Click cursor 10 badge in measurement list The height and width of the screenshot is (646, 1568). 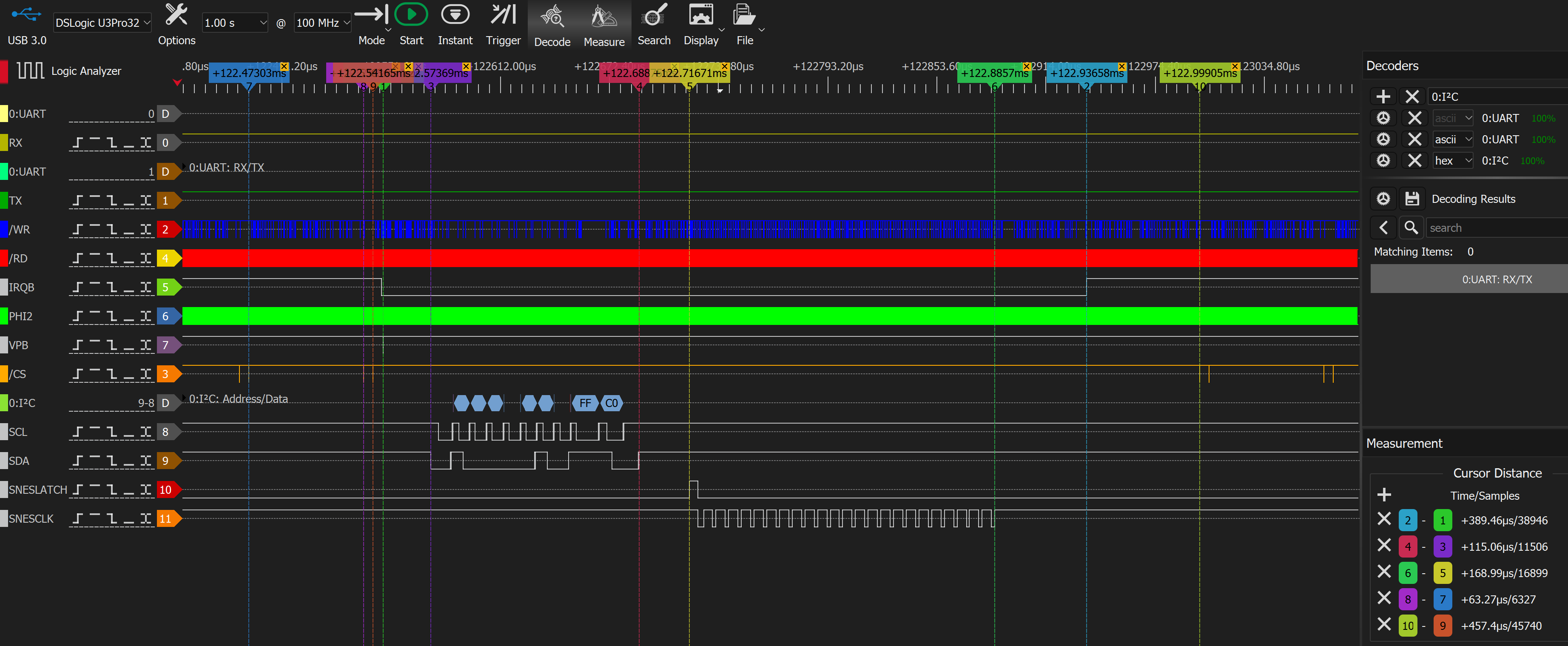1407,625
